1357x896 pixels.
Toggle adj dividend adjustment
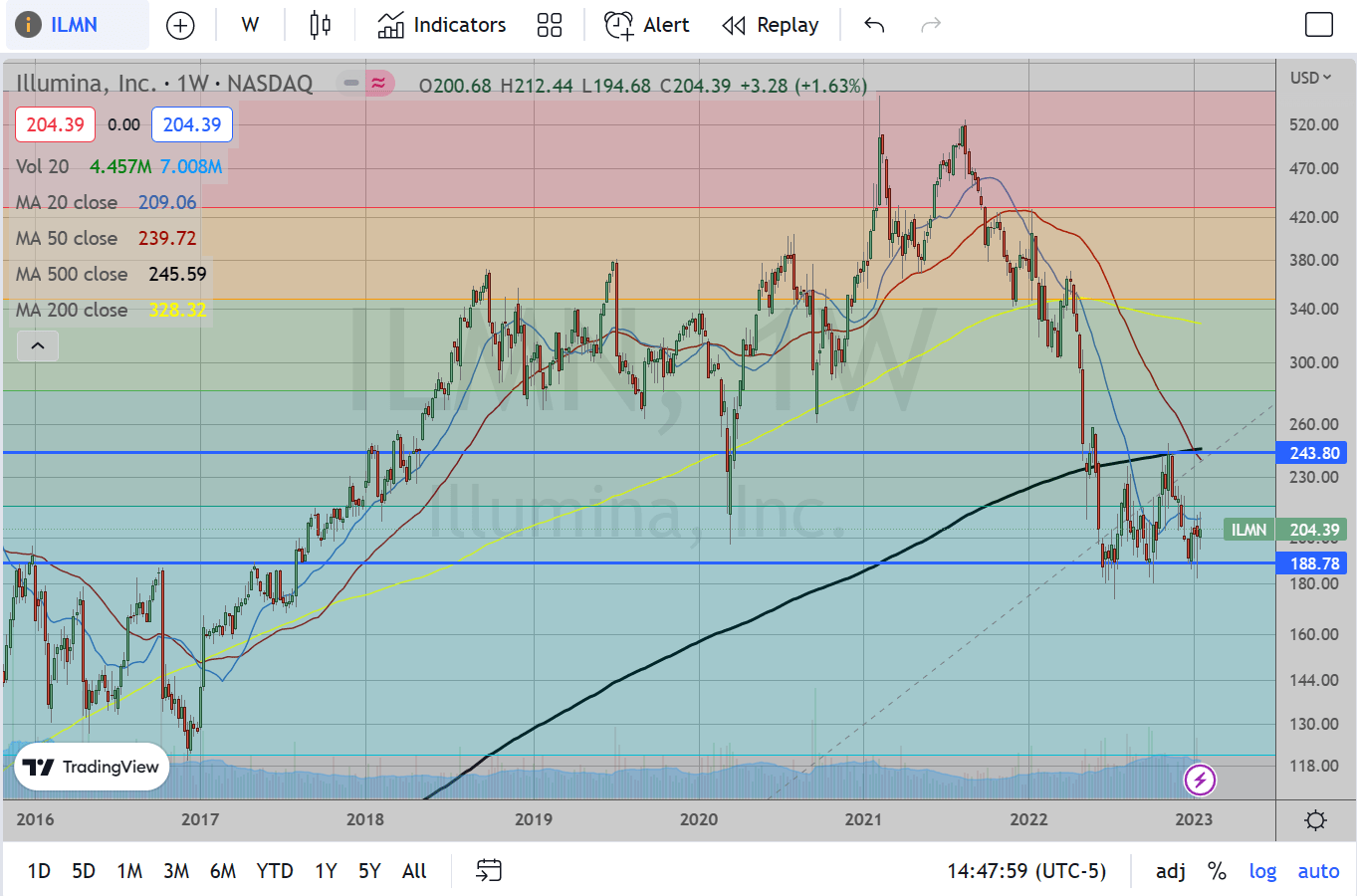(x=1170, y=871)
